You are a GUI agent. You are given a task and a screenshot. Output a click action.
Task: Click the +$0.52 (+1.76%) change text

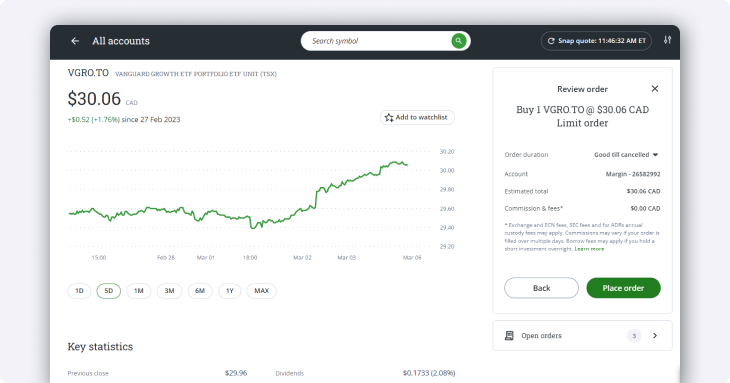pos(94,120)
